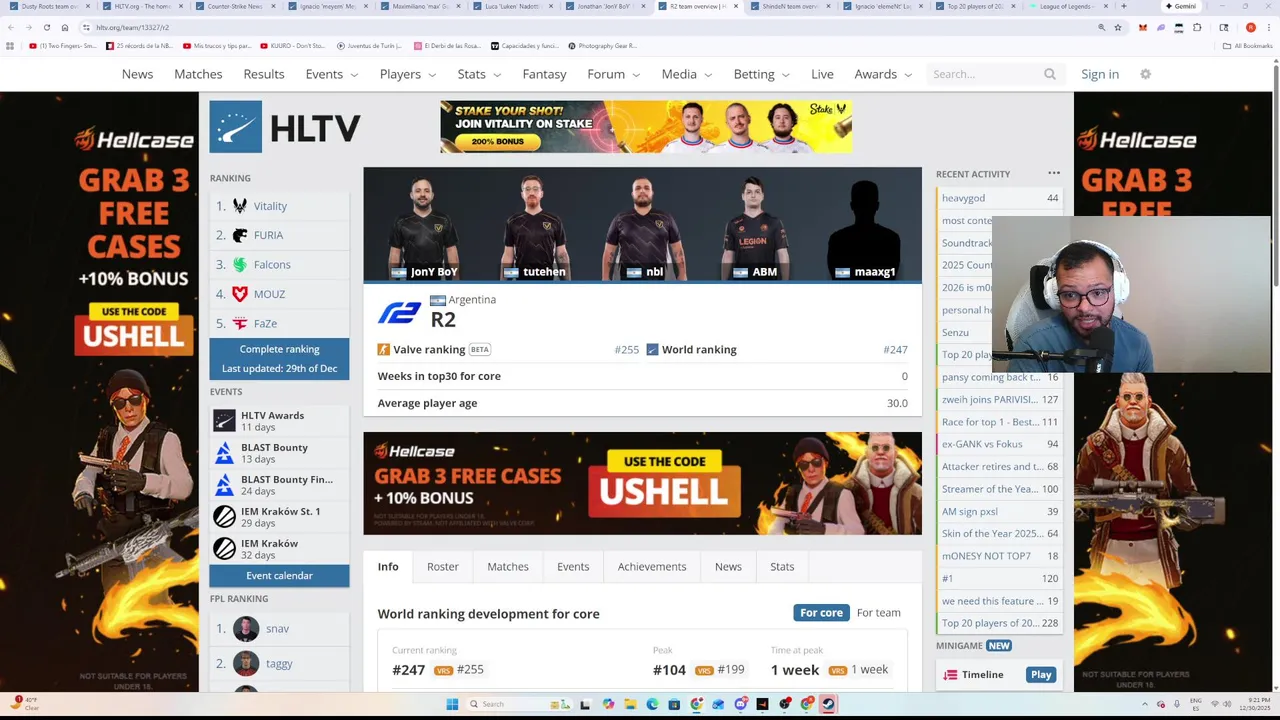Open the Results menu item

(x=264, y=74)
